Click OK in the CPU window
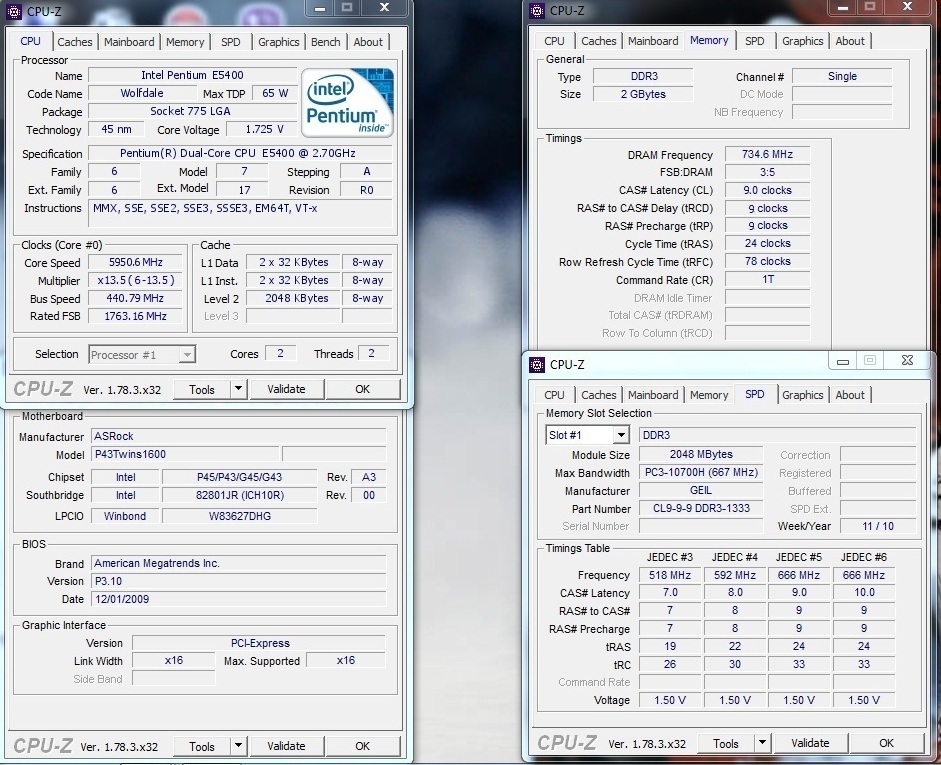941x765 pixels. [362, 389]
